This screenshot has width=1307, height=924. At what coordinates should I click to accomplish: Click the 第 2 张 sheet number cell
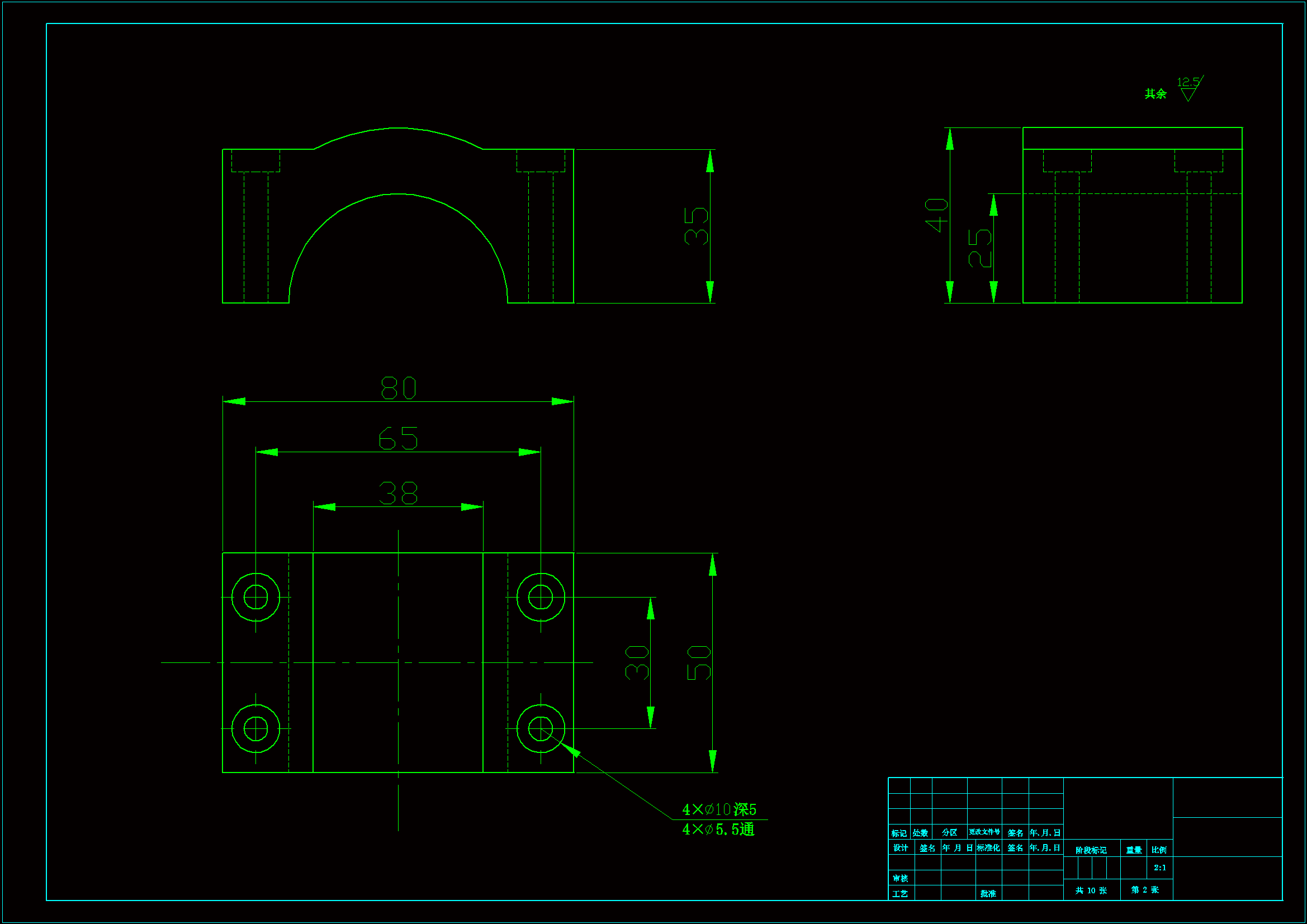click(1145, 890)
